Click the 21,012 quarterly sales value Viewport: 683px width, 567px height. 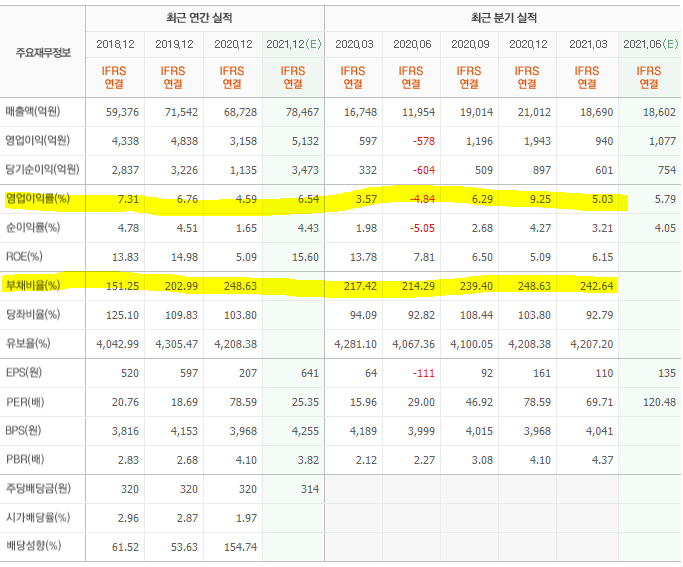[x=534, y=112]
